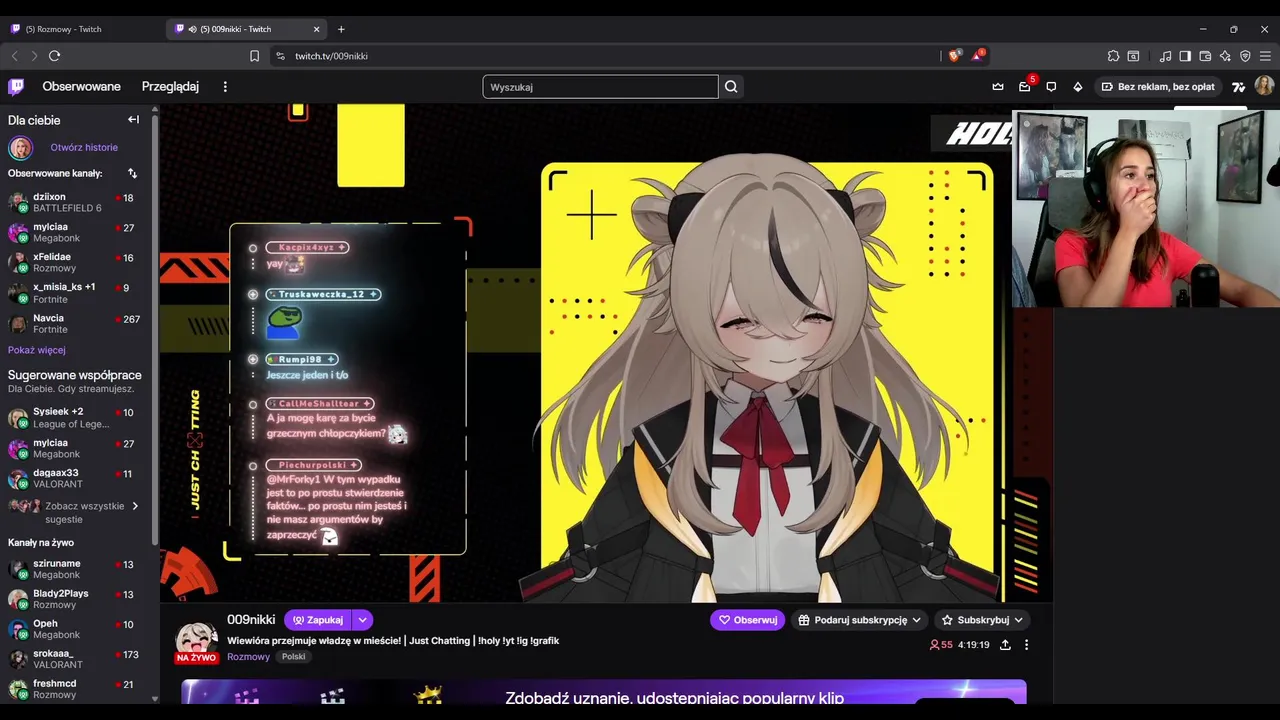Open the browser extensions puzzle icon
The image size is (1280, 720).
1113,56
